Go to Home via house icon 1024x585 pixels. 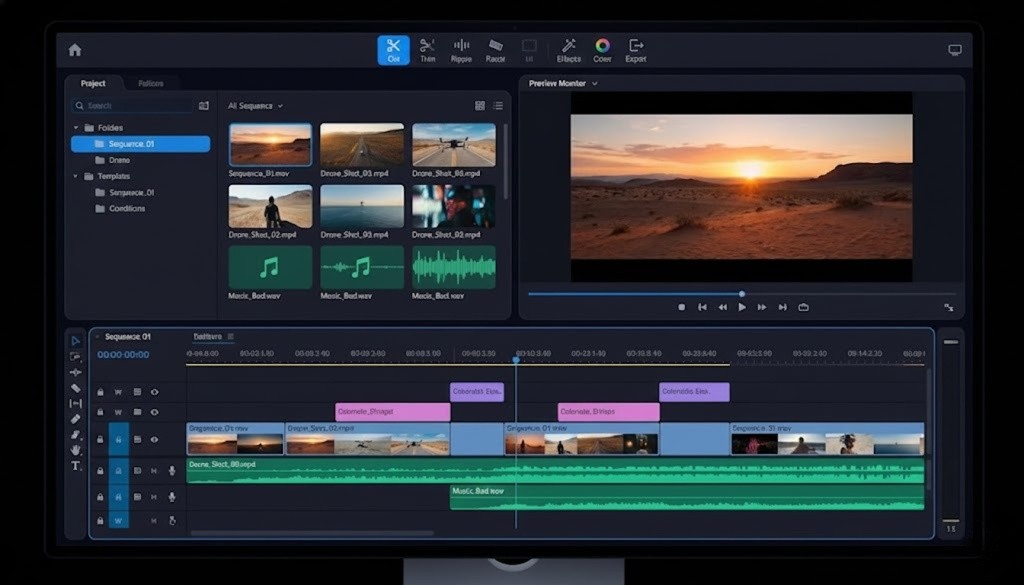coord(75,50)
